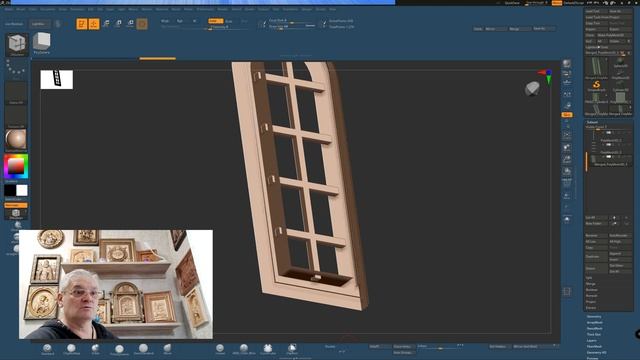Open the Alpha selector slot
Screen dimensions: 640x360
click(16, 93)
